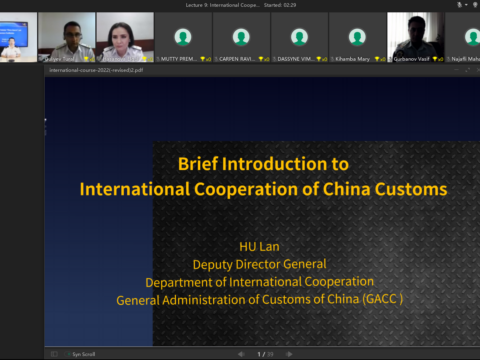Click the trophy icon on CARPEN RAVI tile
Viewport: 480px width, 360px height.
click(261, 59)
